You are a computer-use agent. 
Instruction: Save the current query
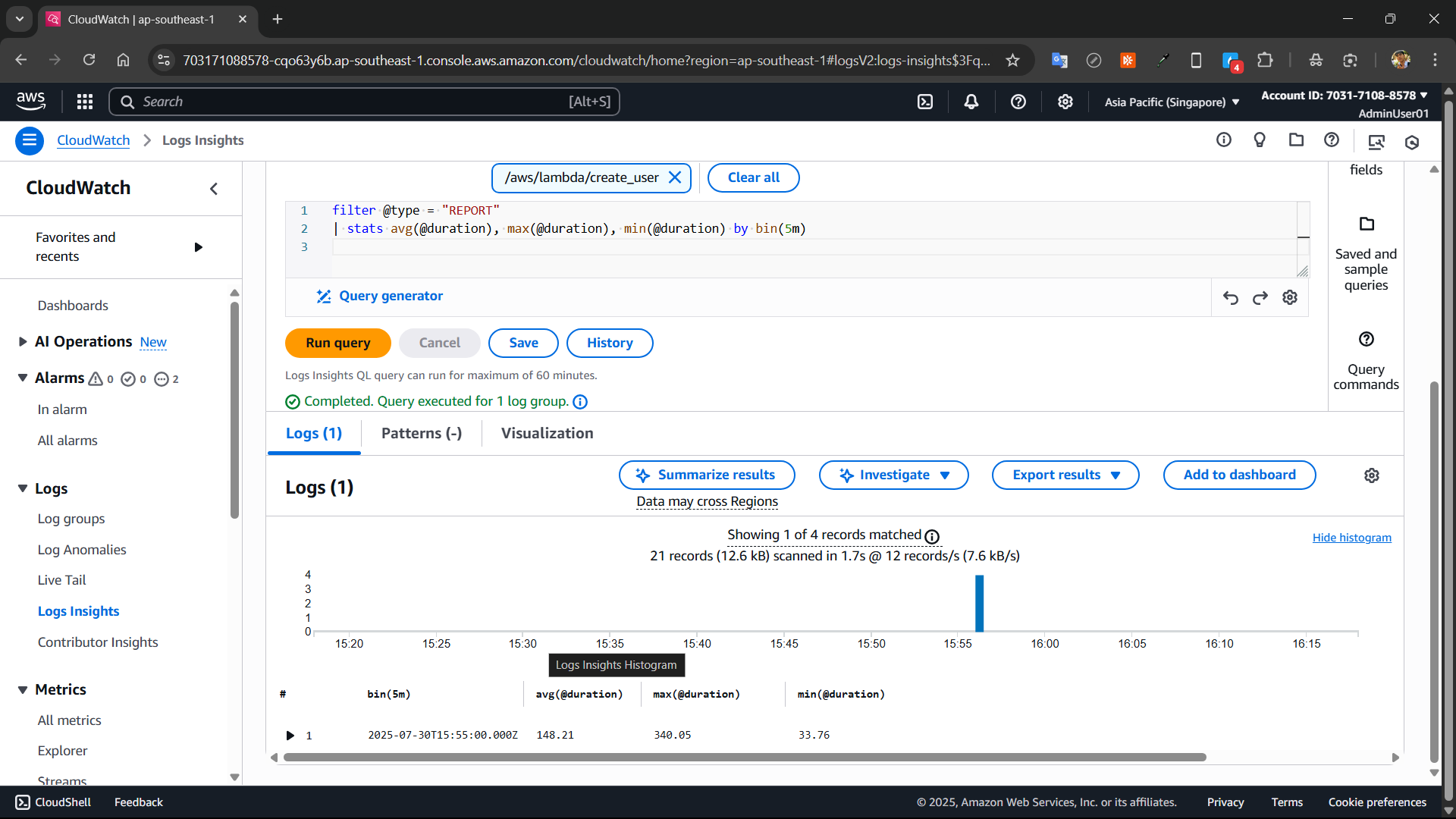(523, 343)
